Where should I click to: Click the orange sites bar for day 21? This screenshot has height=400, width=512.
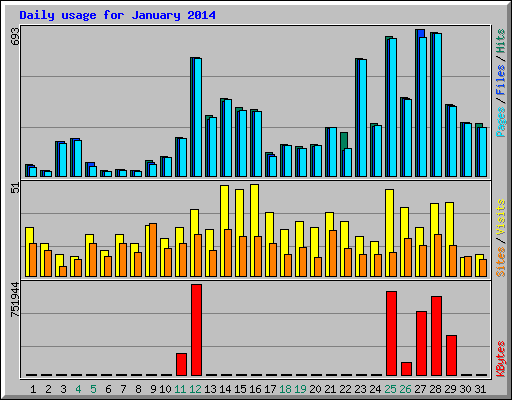tap(333, 253)
